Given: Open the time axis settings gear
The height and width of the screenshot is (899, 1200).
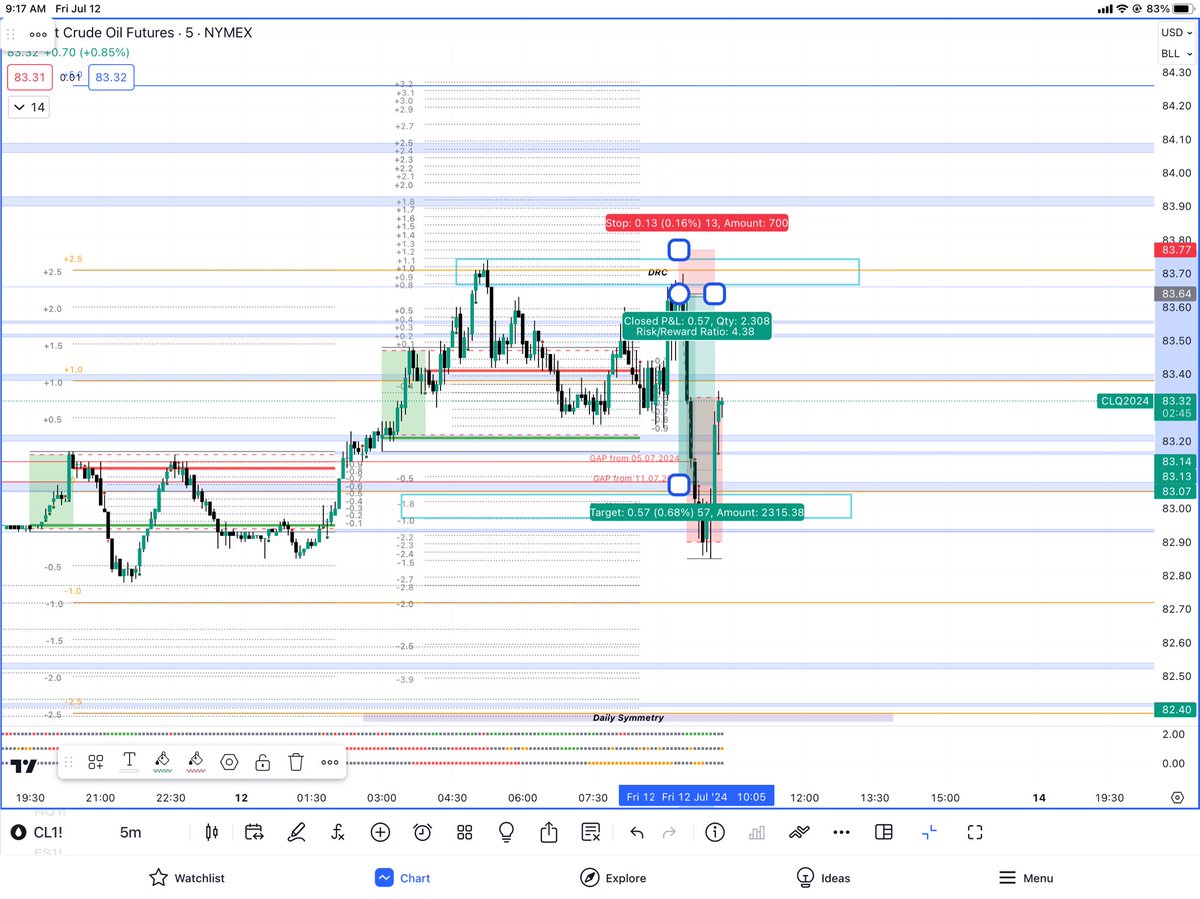Looking at the screenshot, I should click(x=1177, y=798).
